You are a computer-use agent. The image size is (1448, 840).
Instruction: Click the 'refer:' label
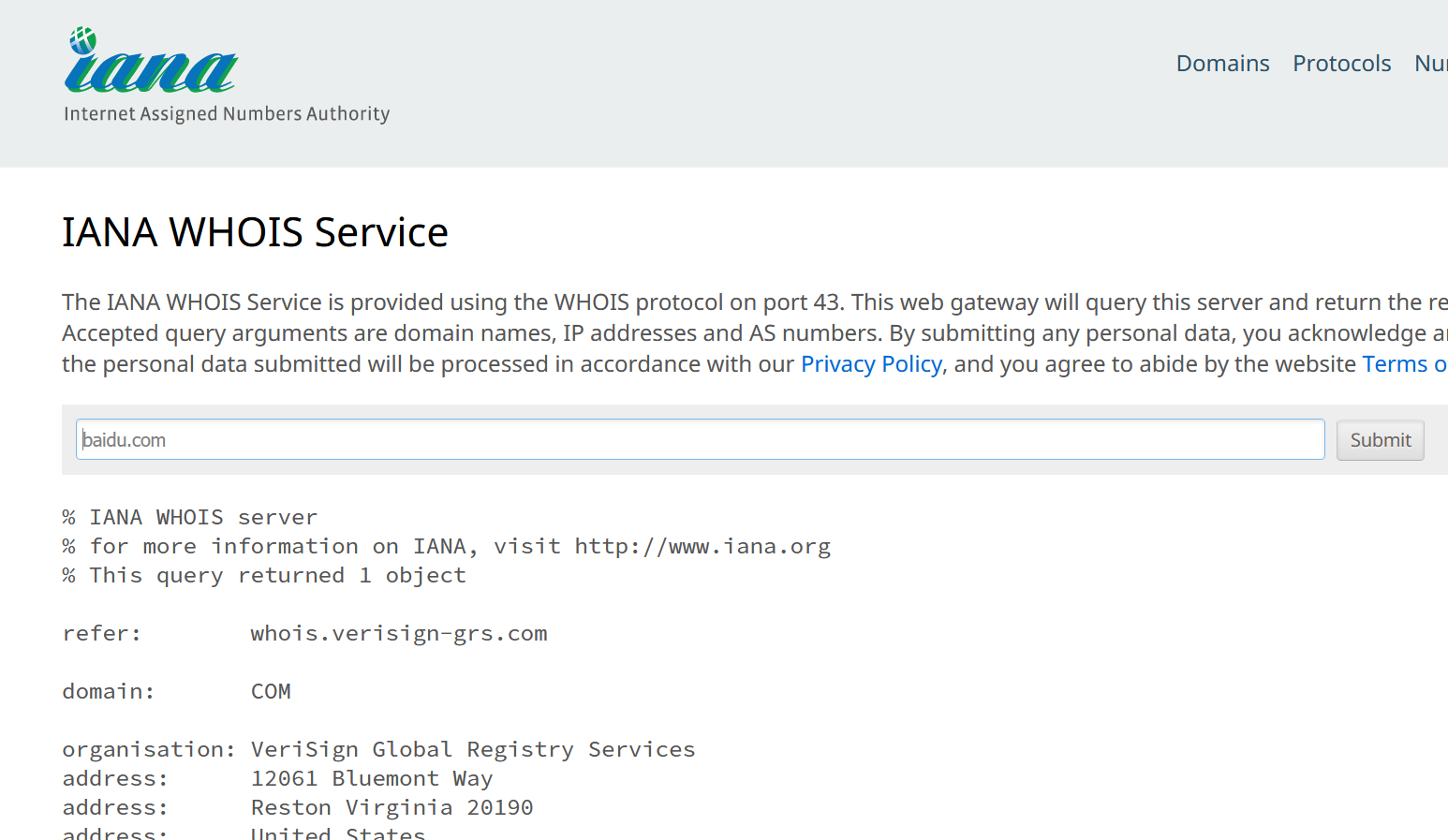tap(102, 633)
